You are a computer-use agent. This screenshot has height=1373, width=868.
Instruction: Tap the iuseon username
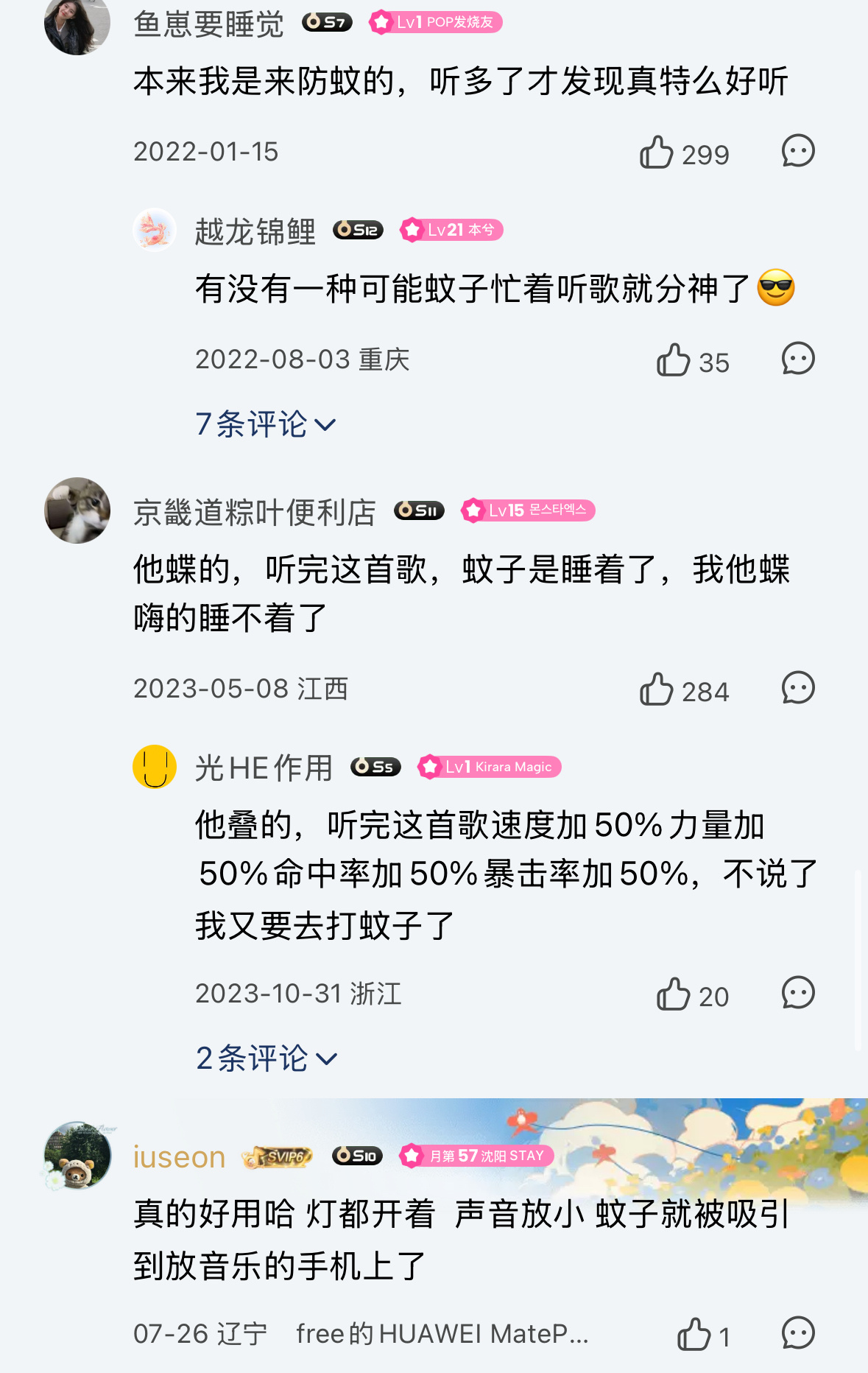tap(179, 1156)
